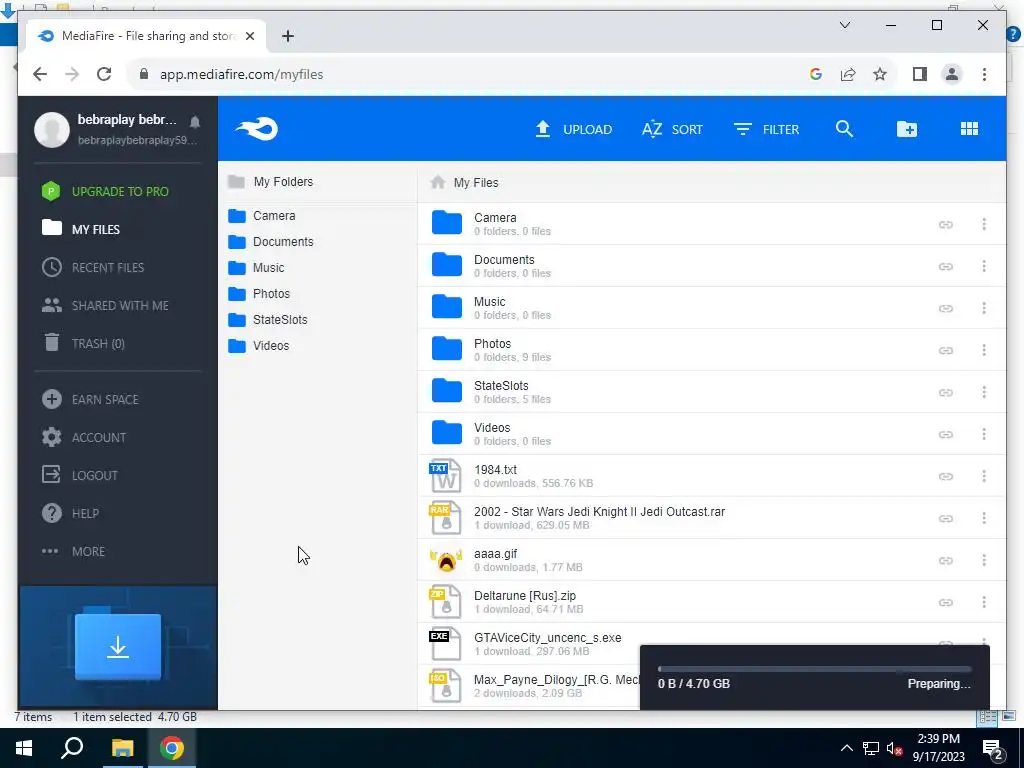
Task: Open a new Chrome tab
Action: tap(287, 36)
